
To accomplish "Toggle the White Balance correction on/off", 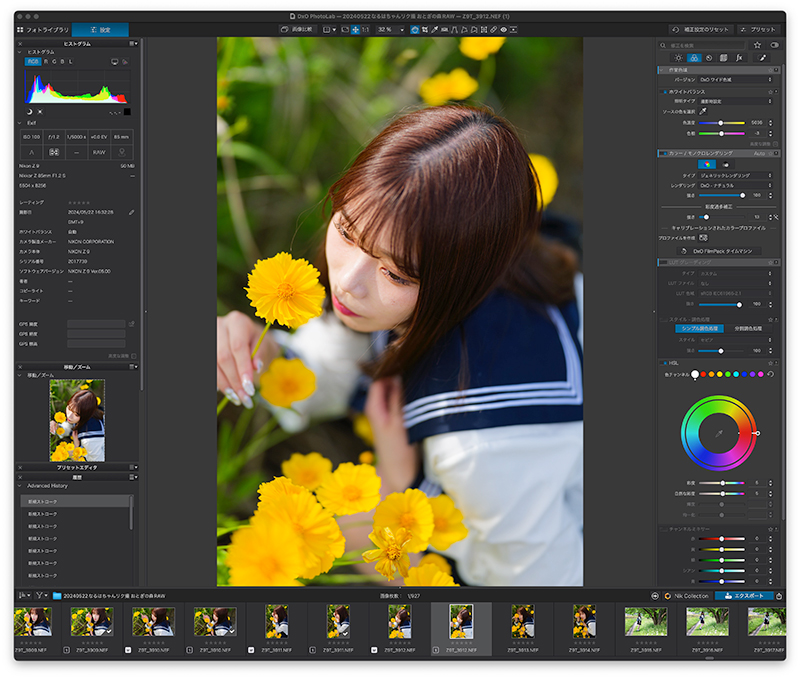I will tap(664, 92).
